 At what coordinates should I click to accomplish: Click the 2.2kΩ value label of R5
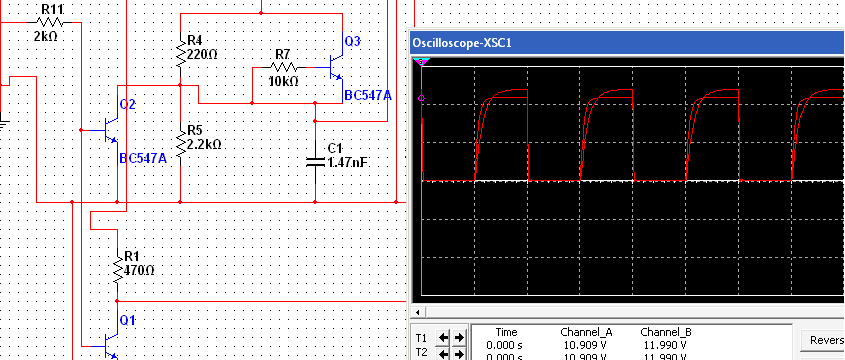pyautogui.click(x=204, y=144)
